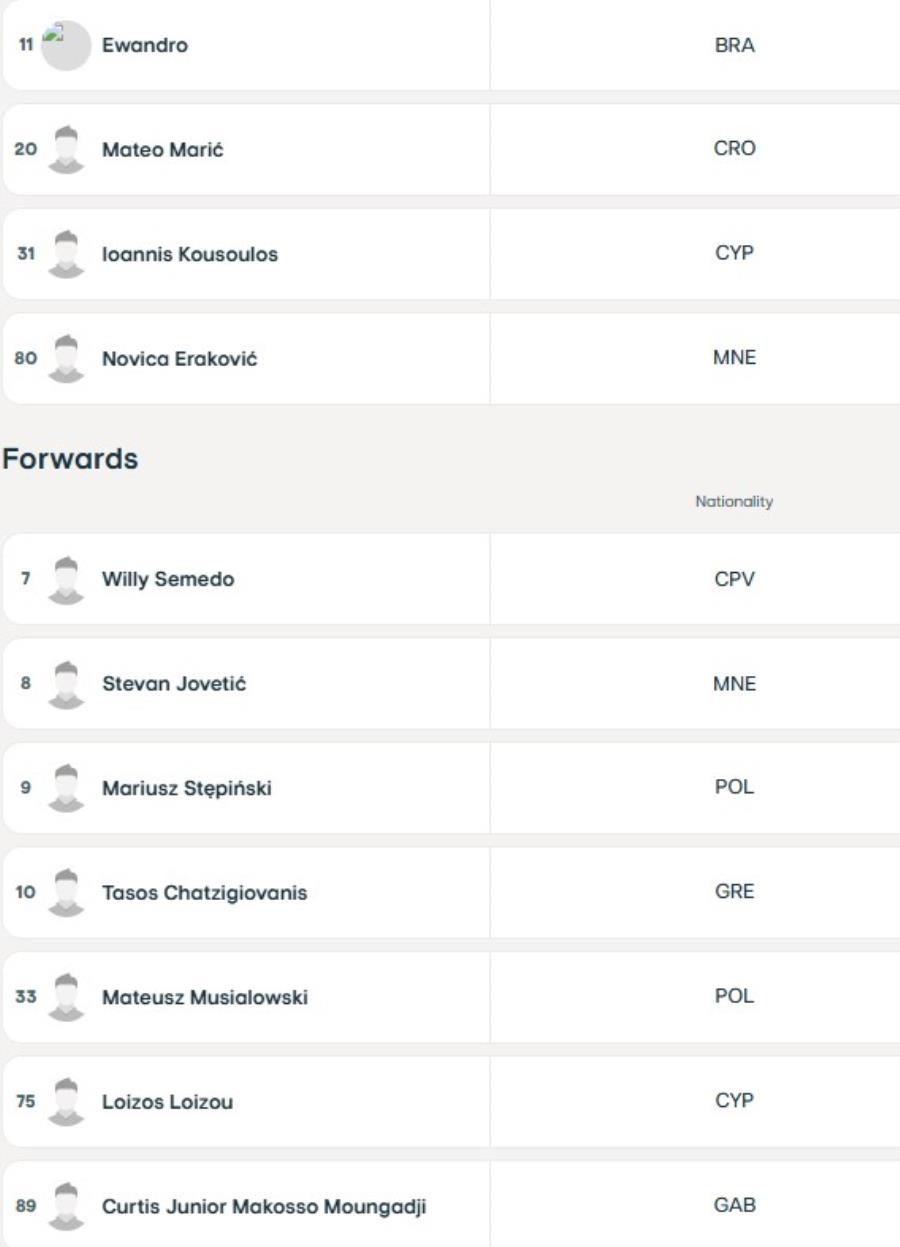Click the Forwards section heading
900x1247 pixels.
point(69,459)
